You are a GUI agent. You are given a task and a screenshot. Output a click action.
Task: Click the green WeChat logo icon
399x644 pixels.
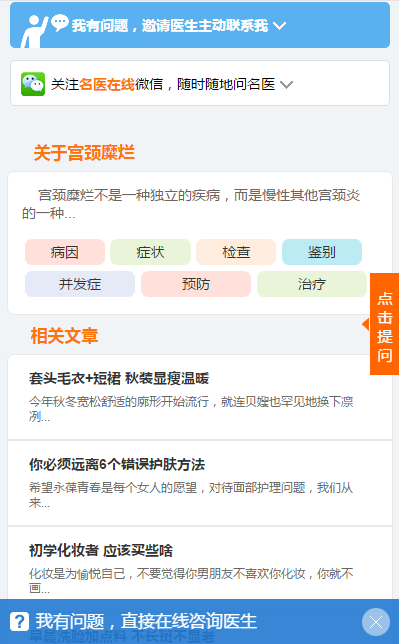point(33,84)
